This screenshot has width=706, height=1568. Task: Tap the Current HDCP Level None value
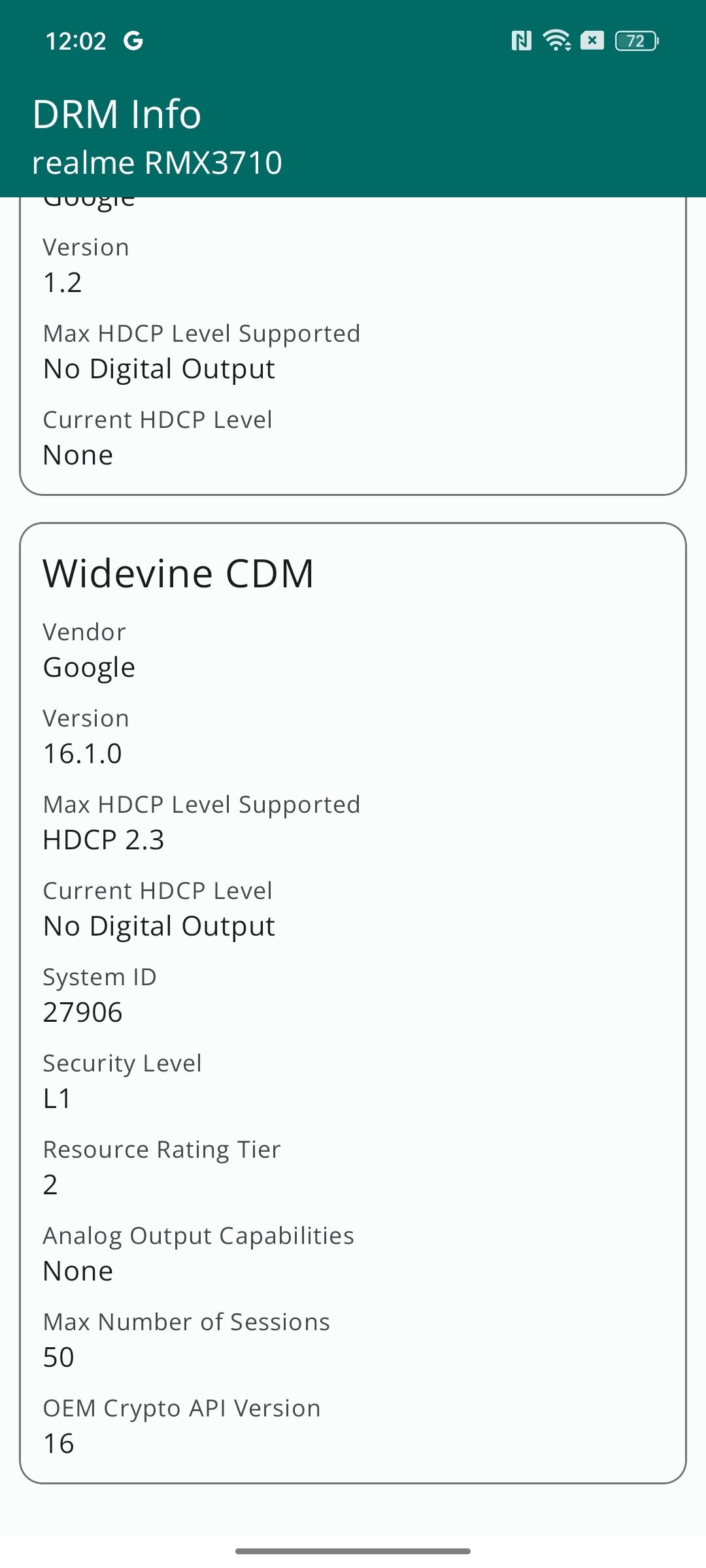pos(78,455)
